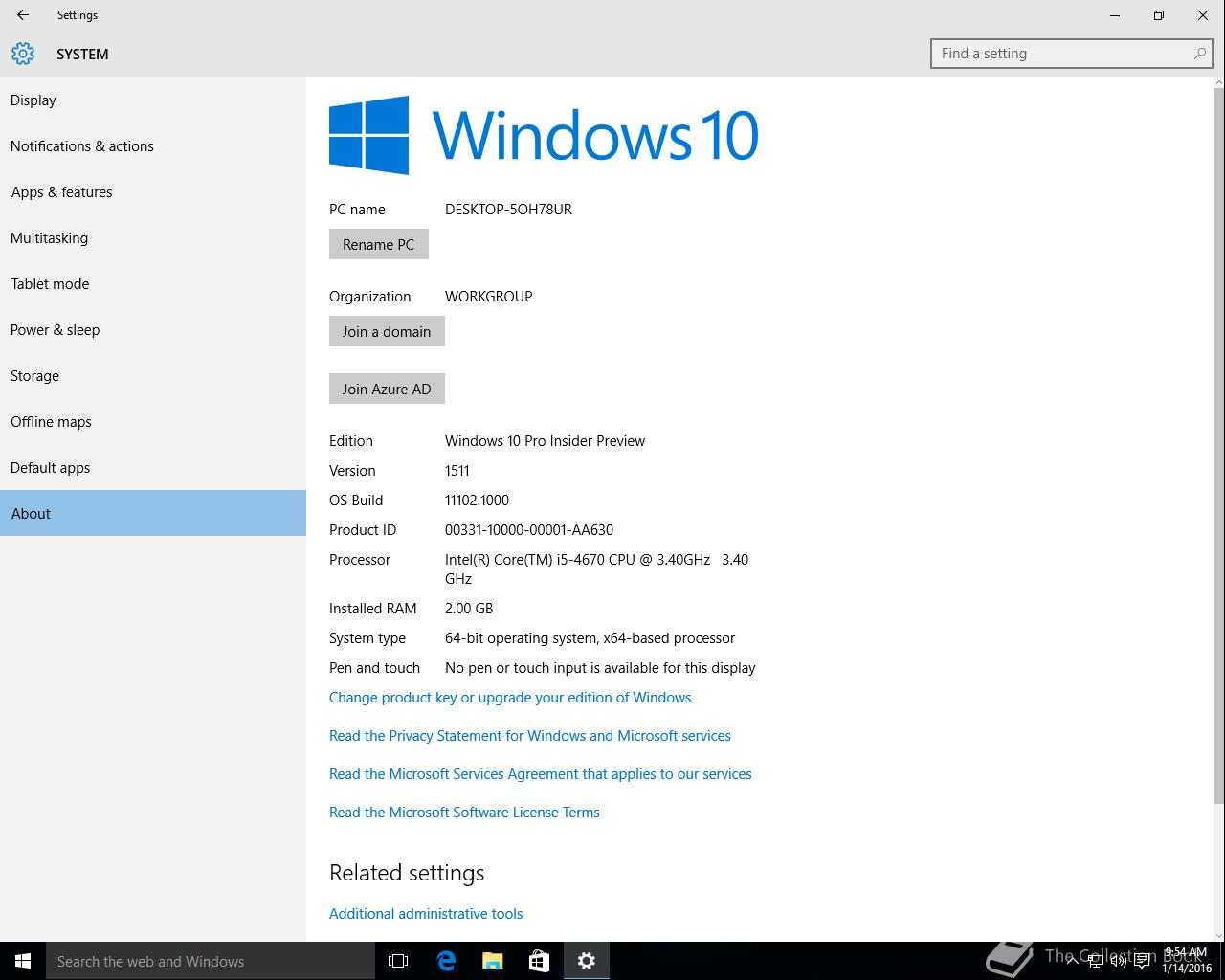Select Display in the sidebar
This screenshot has width=1225, height=980.
tap(153, 100)
